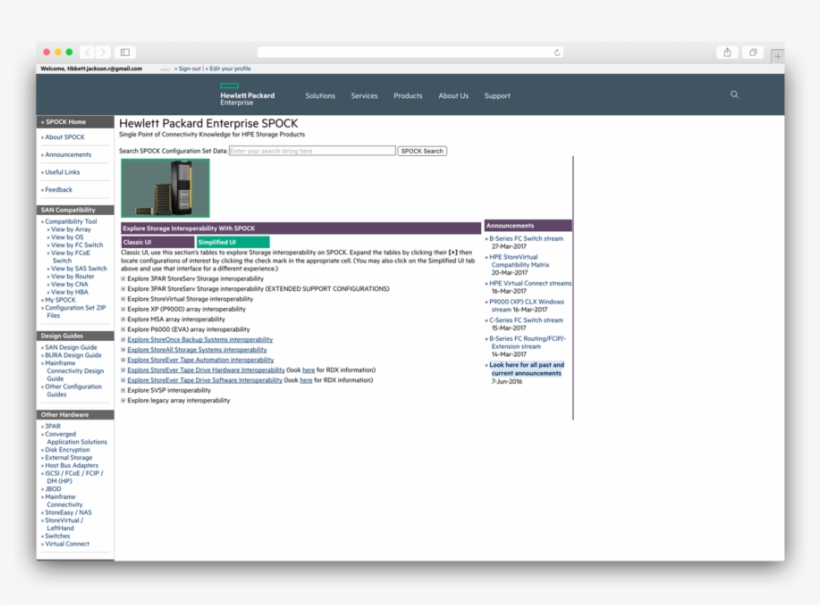This screenshot has height=605, width=820.
Task: Click the SPOCK Search button
Action: (422, 151)
